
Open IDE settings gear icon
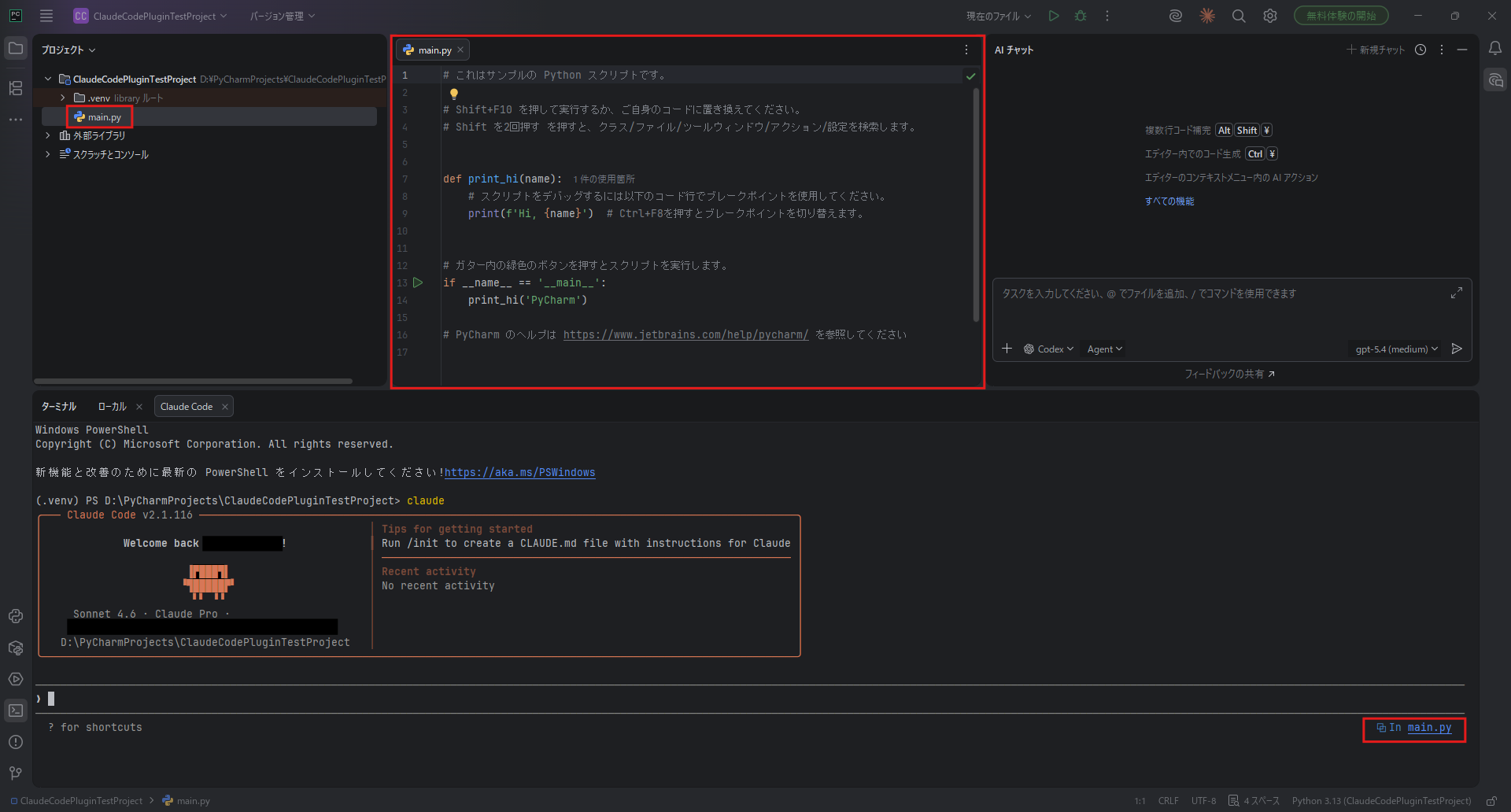1269,16
